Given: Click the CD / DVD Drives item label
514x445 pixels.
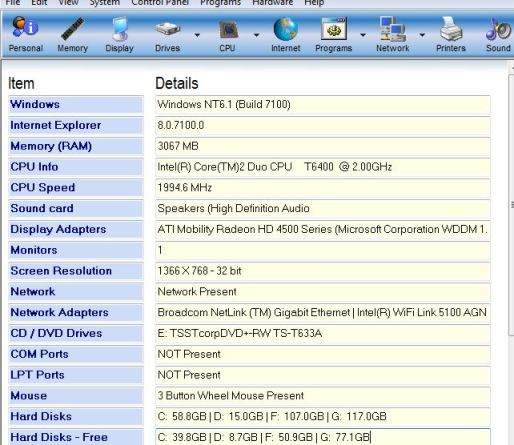Looking at the screenshot, I should coord(76,333).
